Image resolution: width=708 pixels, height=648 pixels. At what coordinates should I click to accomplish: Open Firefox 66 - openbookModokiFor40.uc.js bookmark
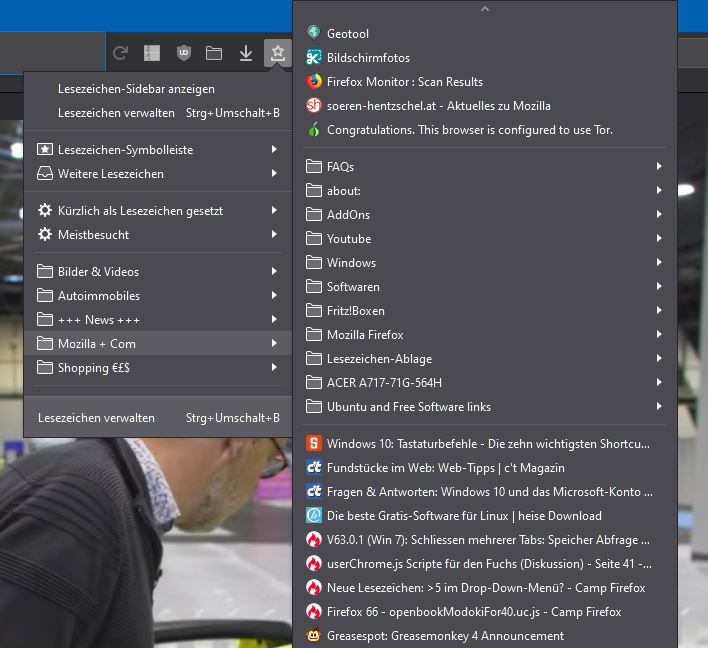(x=485, y=611)
